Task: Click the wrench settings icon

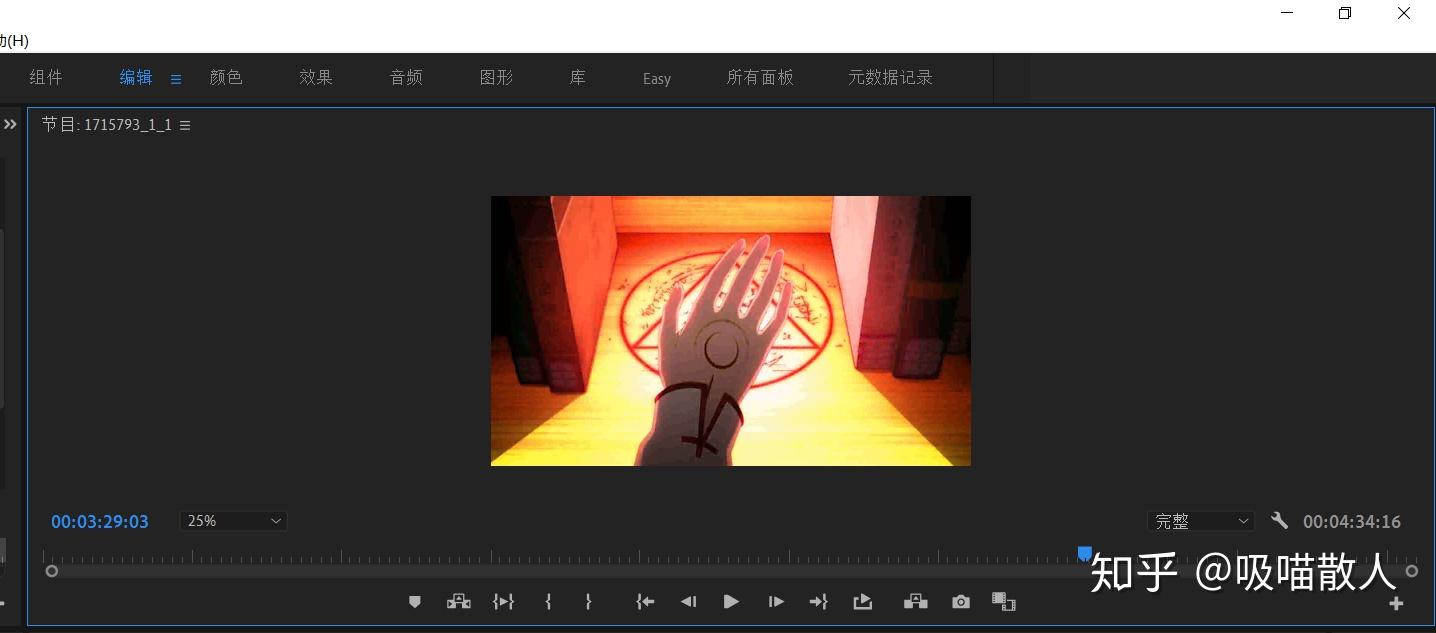Action: [1280, 520]
